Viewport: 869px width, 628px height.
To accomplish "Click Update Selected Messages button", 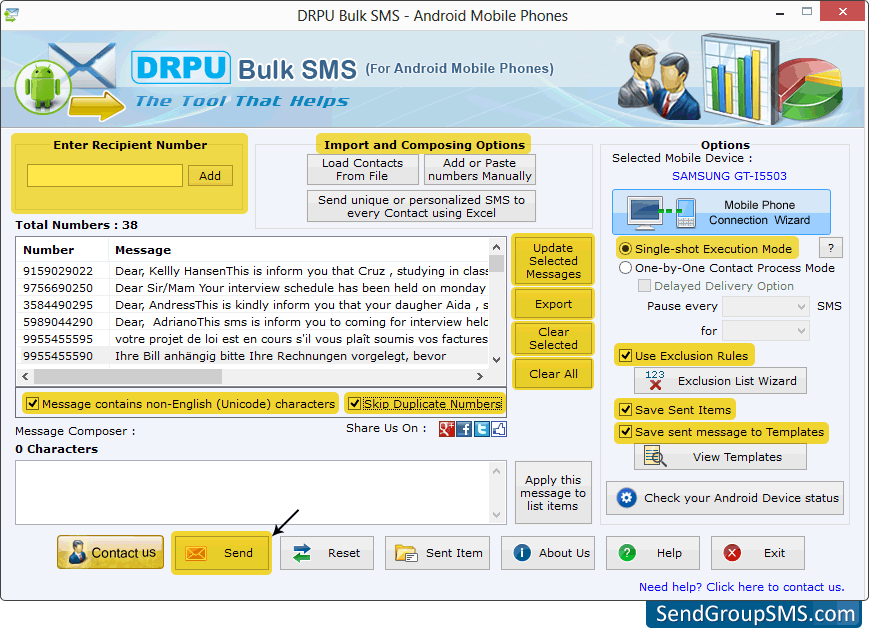I will [x=553, y=261].
